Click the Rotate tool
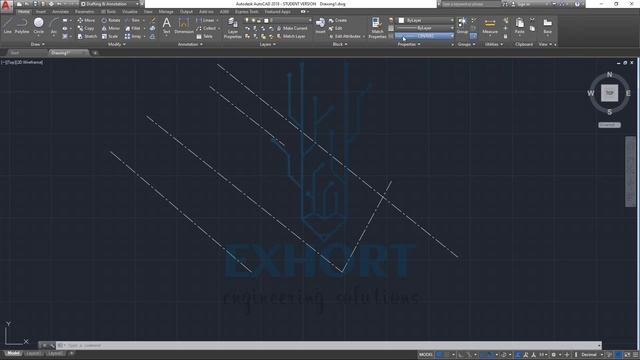The height and width of the screenshot is (360, 640). tap(111, 20)
